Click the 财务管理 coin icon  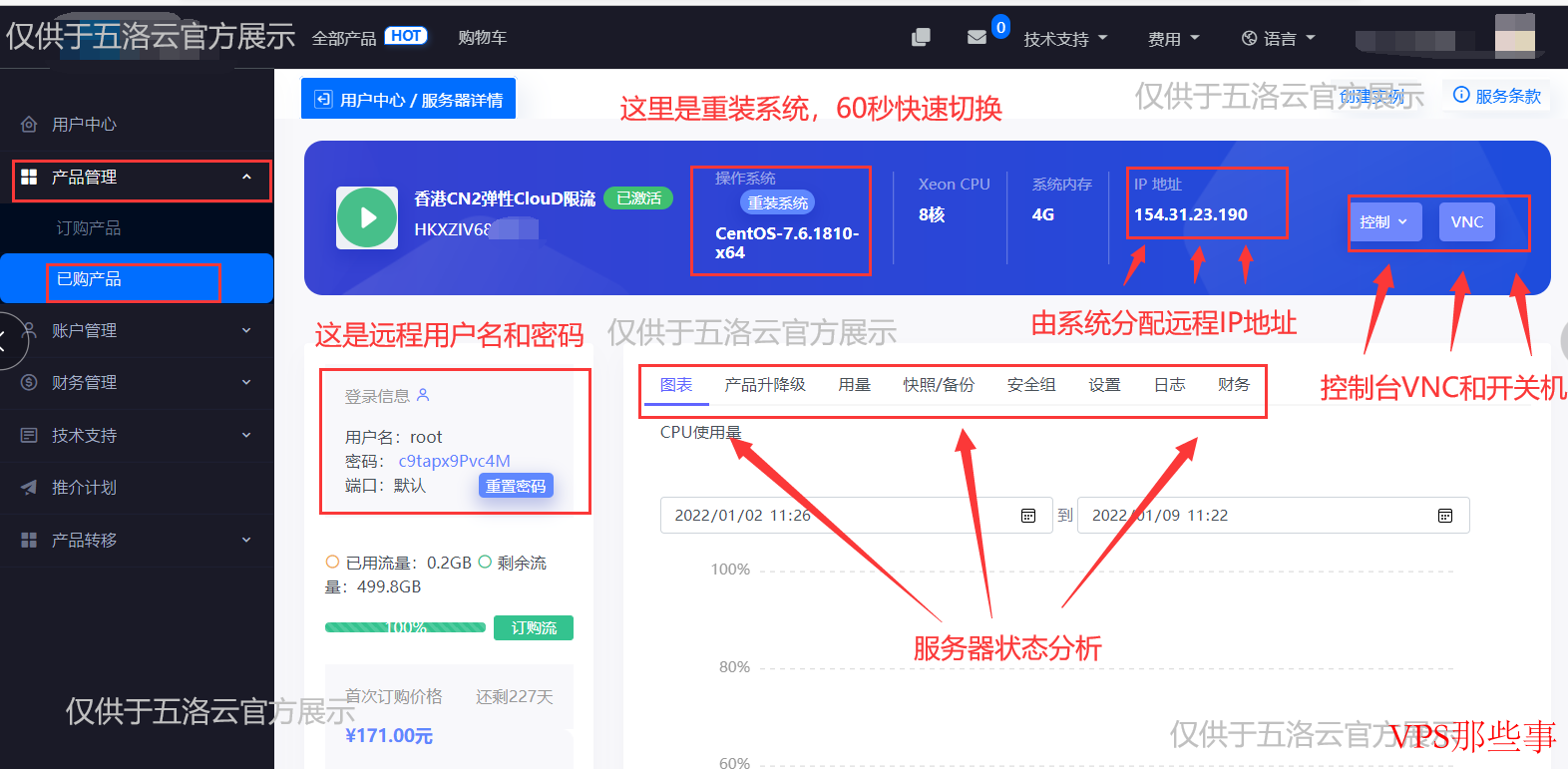coord(30,382)
